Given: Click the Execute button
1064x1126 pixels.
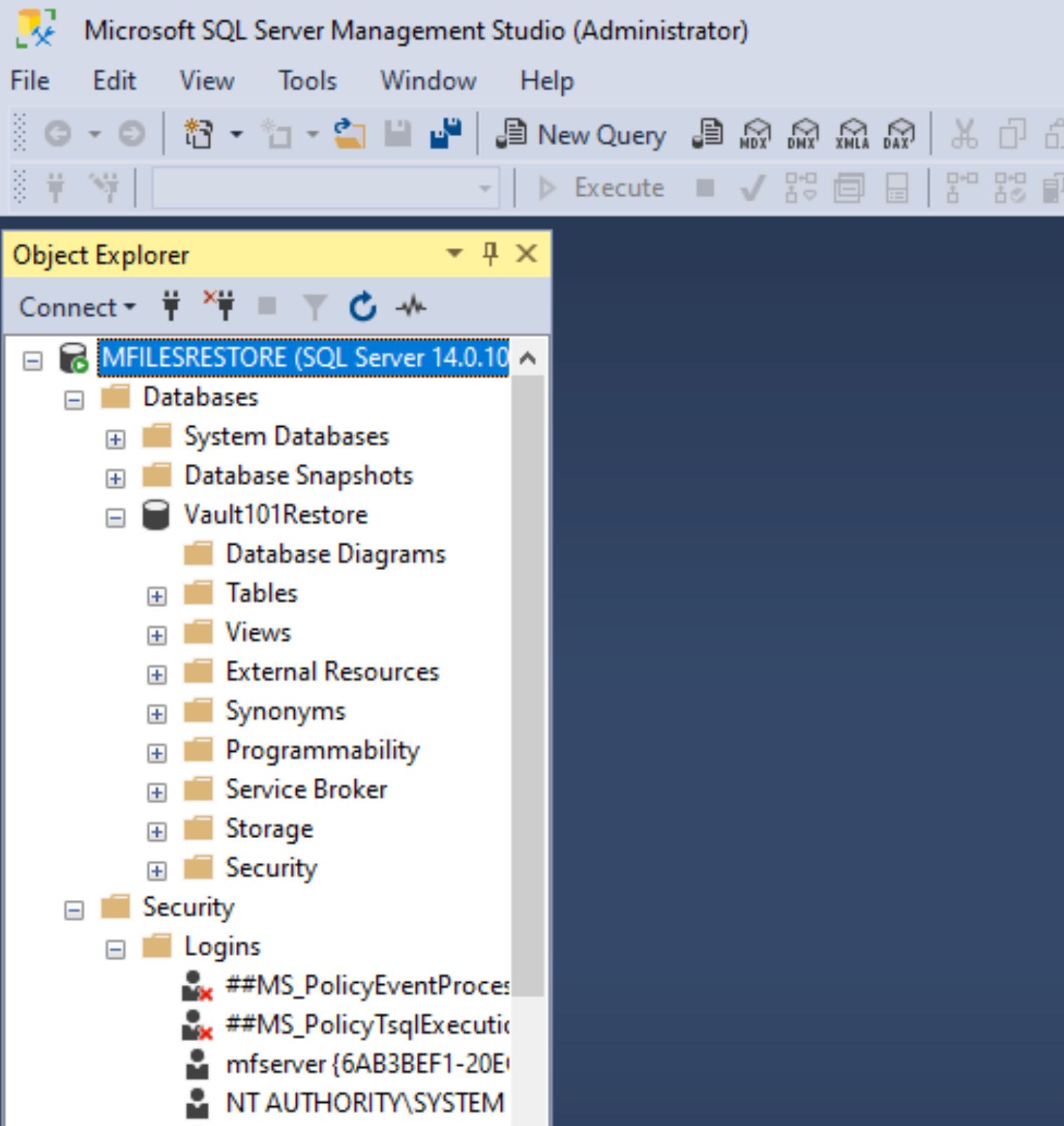Looking at the screenshot, I should point(601,187).
